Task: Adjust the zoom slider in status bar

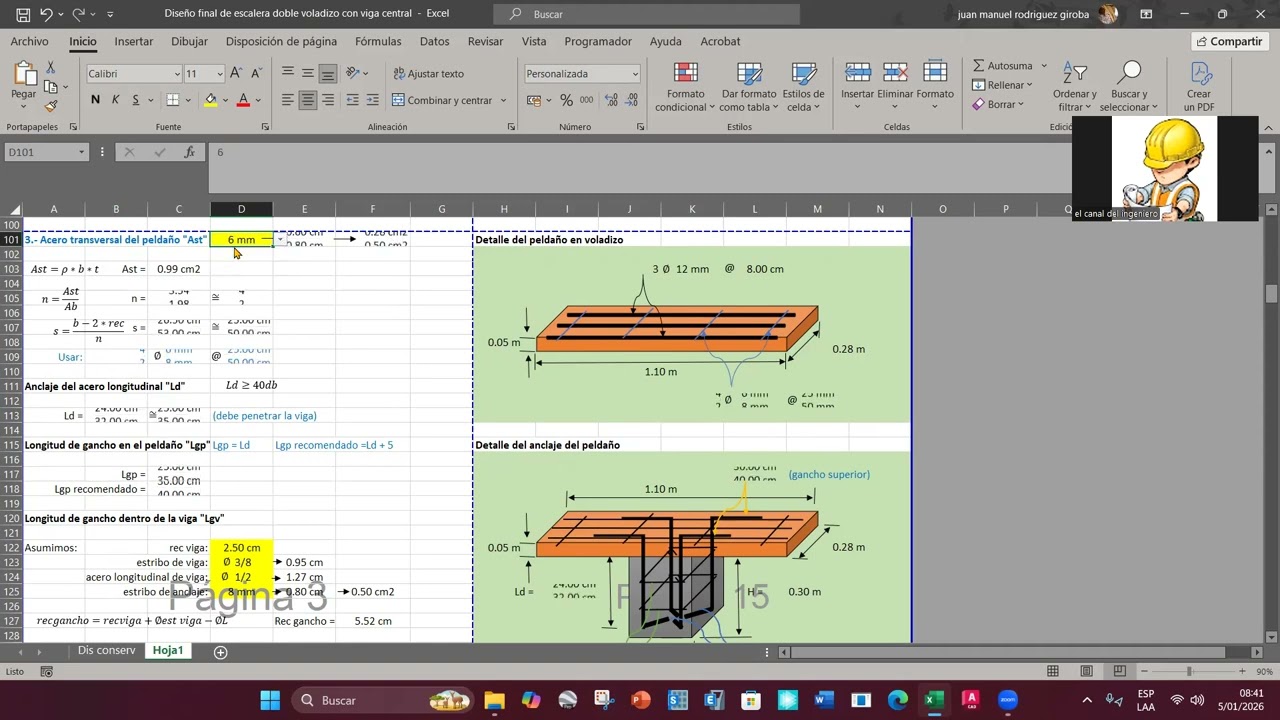Action: coord(1188,671)
